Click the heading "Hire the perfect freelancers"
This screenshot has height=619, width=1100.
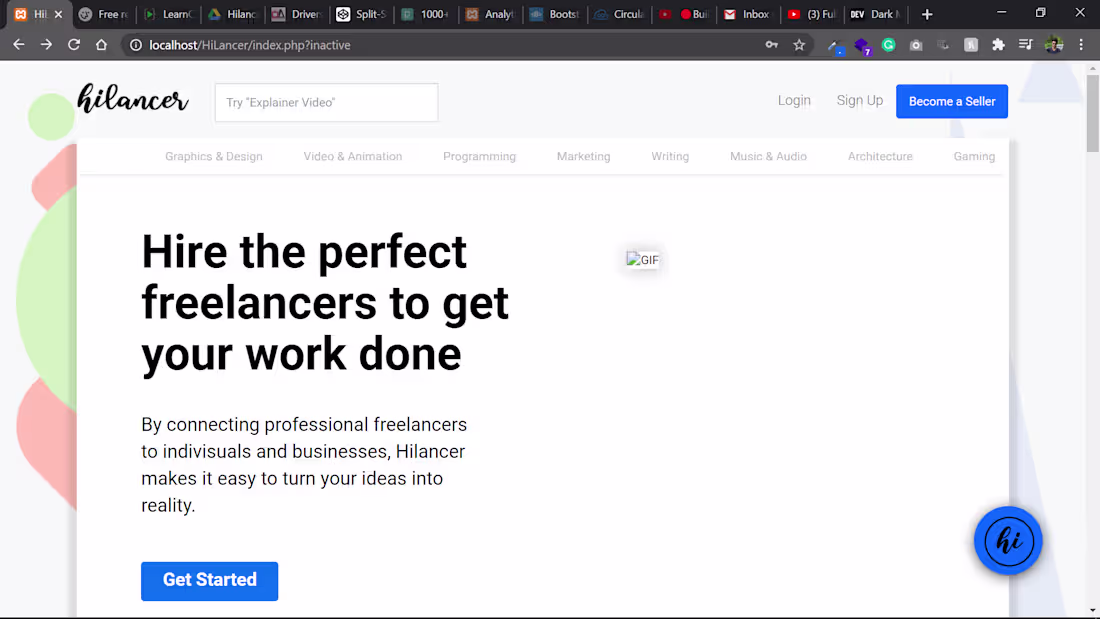[325, 303]
